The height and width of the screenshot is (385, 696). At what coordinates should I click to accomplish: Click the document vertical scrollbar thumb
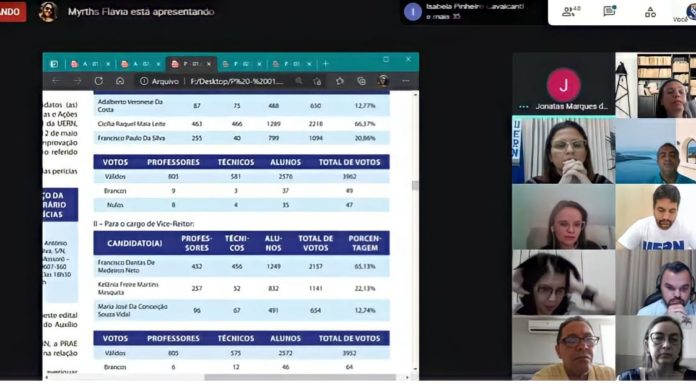pos(415,186)
